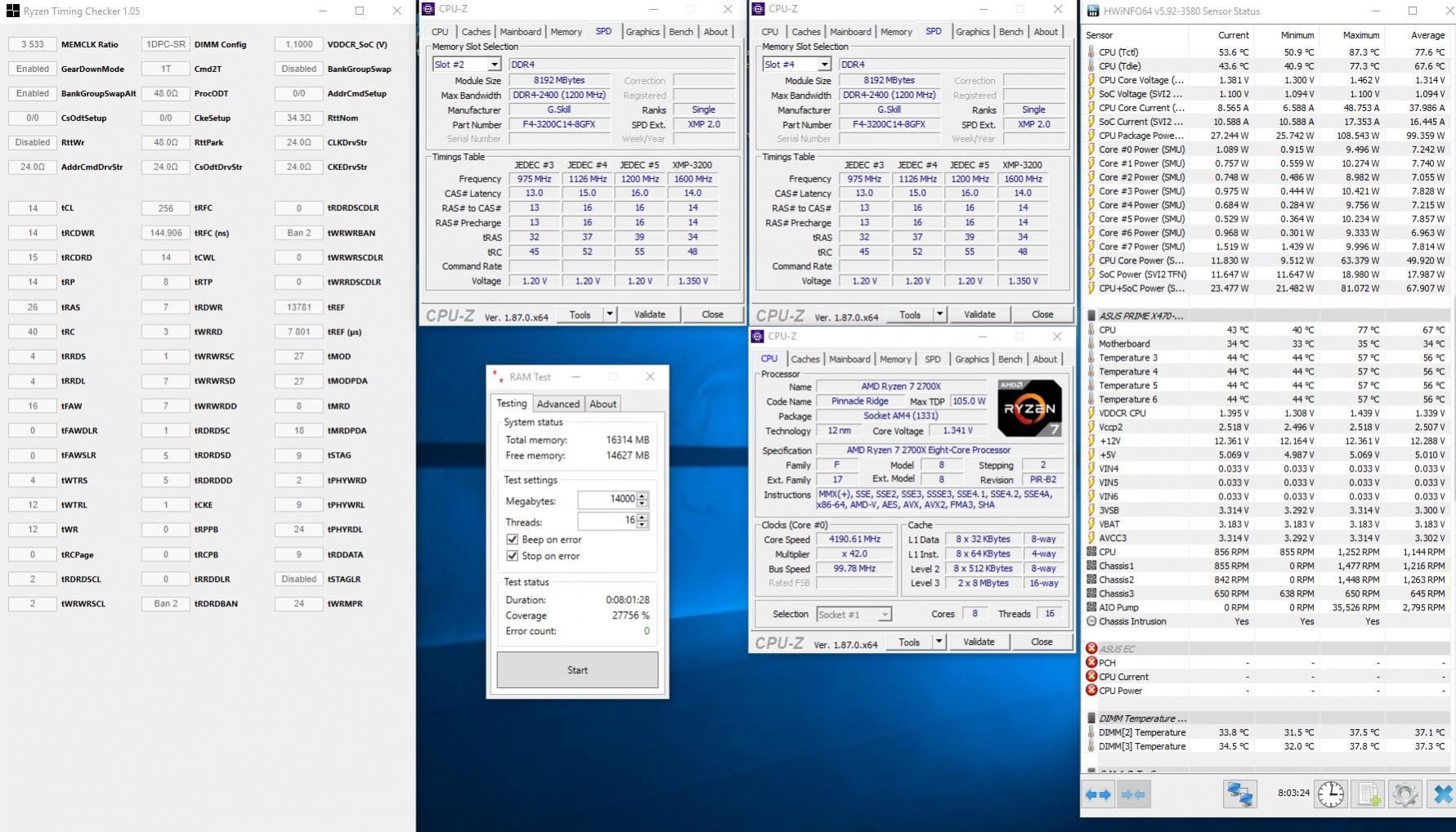Viewport: 1456px width, 832px height.
Task: Click HWiNFO log file sheet icon
Action: point(1369,794)
